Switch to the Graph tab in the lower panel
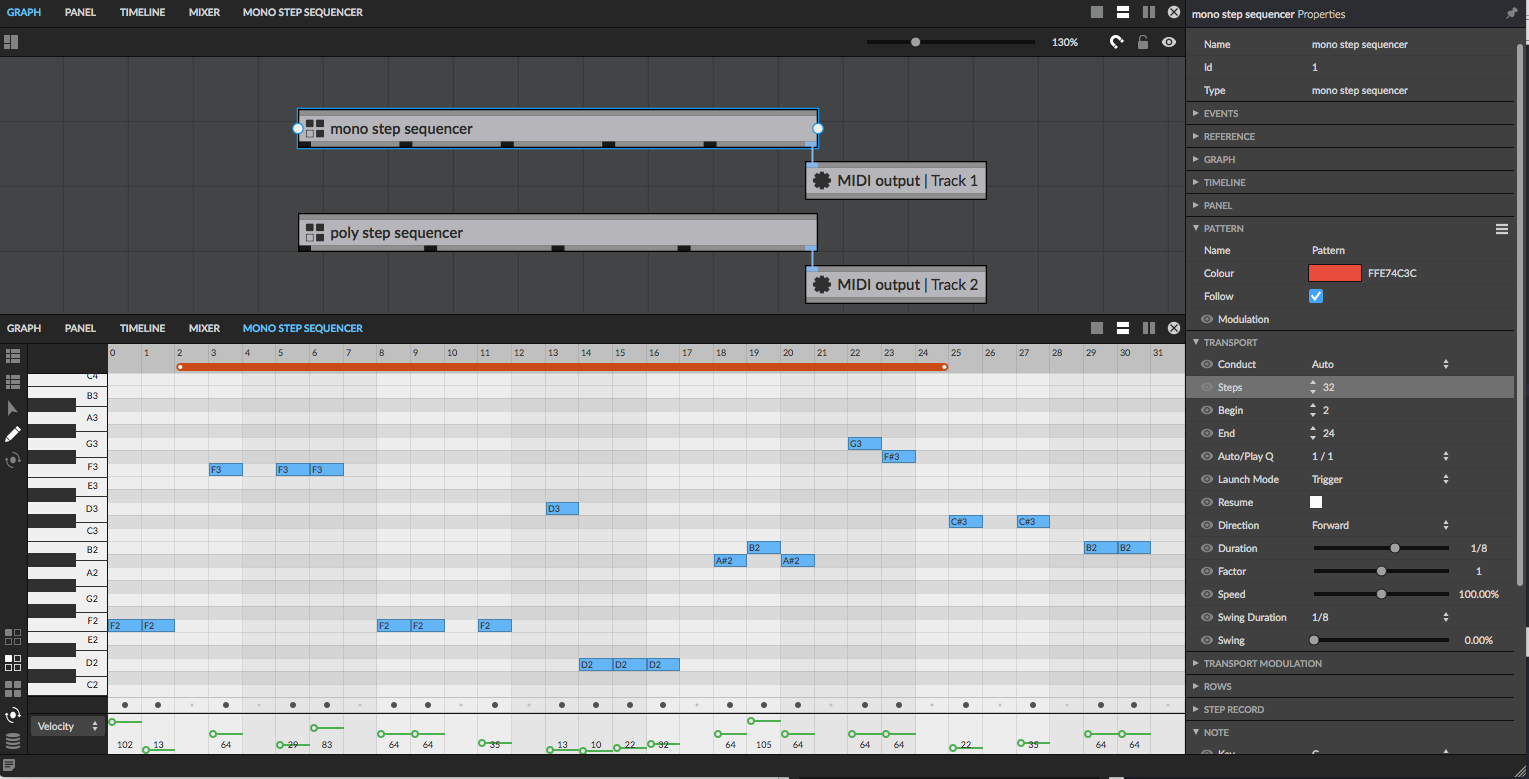This screenshot has width=1529, height=779. 24,328
